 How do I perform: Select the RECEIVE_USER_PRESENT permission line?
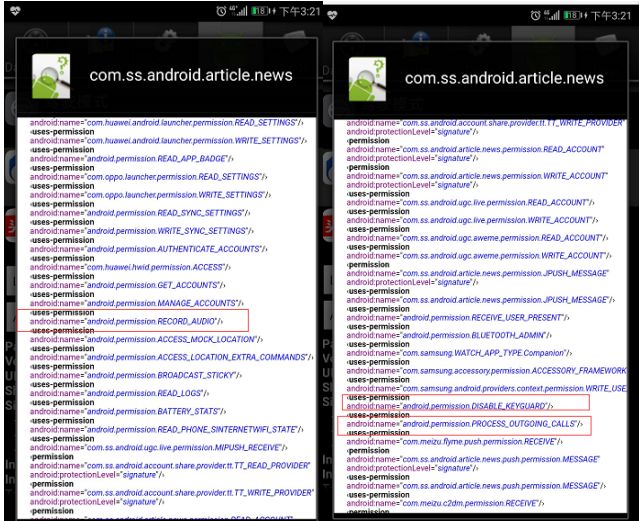458,317
